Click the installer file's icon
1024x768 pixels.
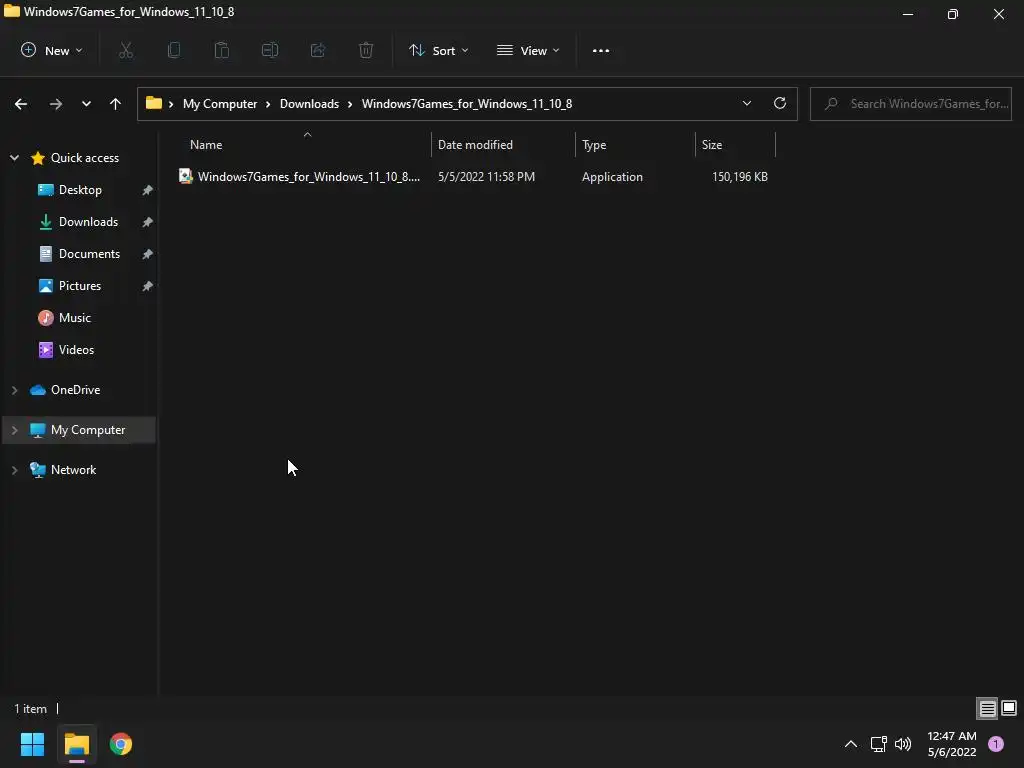[186, 176]
